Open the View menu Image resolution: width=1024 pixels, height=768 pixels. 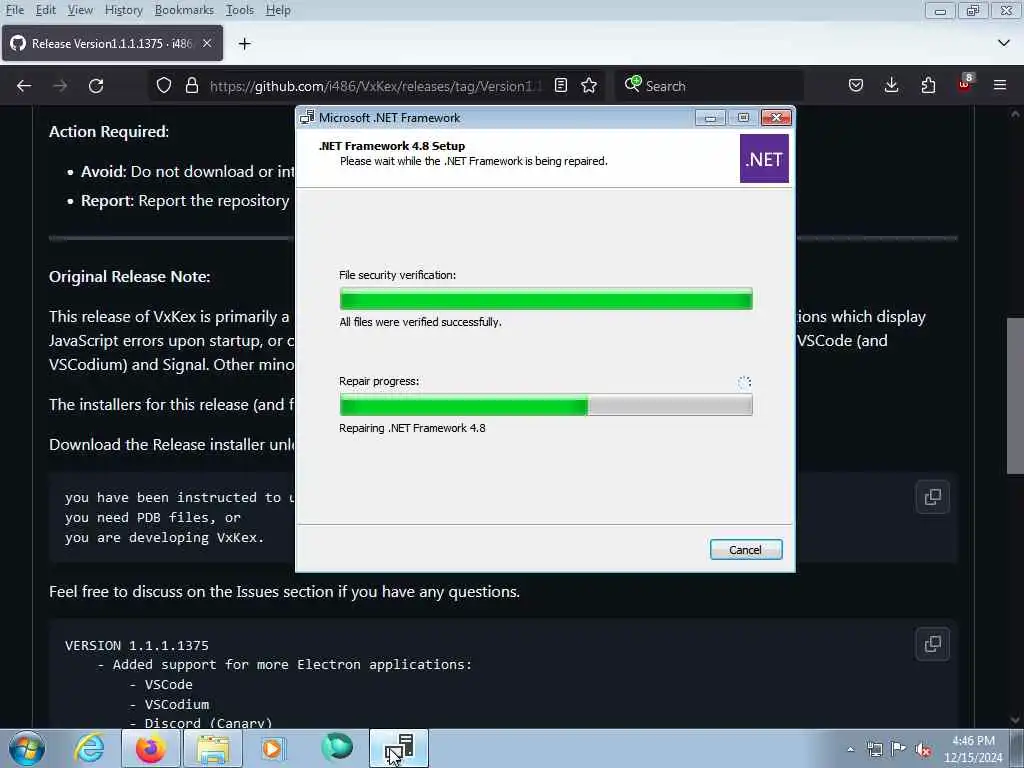(x=80, y=10)
